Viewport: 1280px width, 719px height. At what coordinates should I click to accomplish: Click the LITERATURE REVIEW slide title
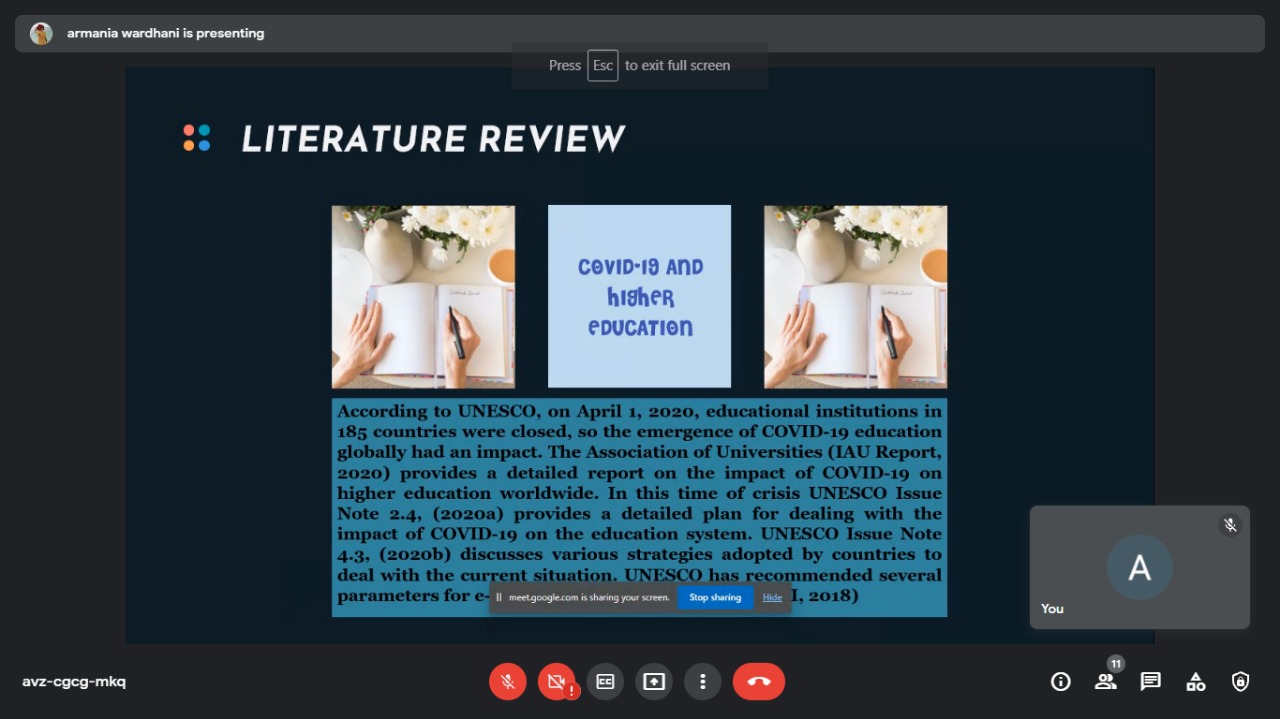(x=433, y=139)
